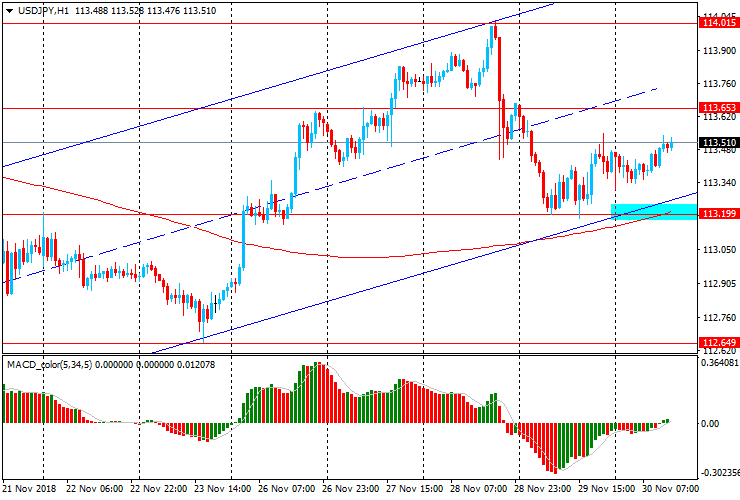This screenshot has height=500, width=740.
Task: Select the red 113.653 price label
Action: point(717,107)
